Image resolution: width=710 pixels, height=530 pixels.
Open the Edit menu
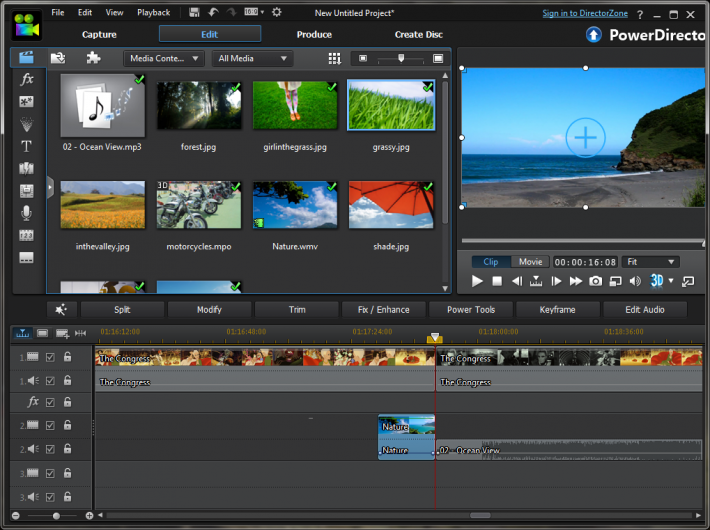pos(85,12)
